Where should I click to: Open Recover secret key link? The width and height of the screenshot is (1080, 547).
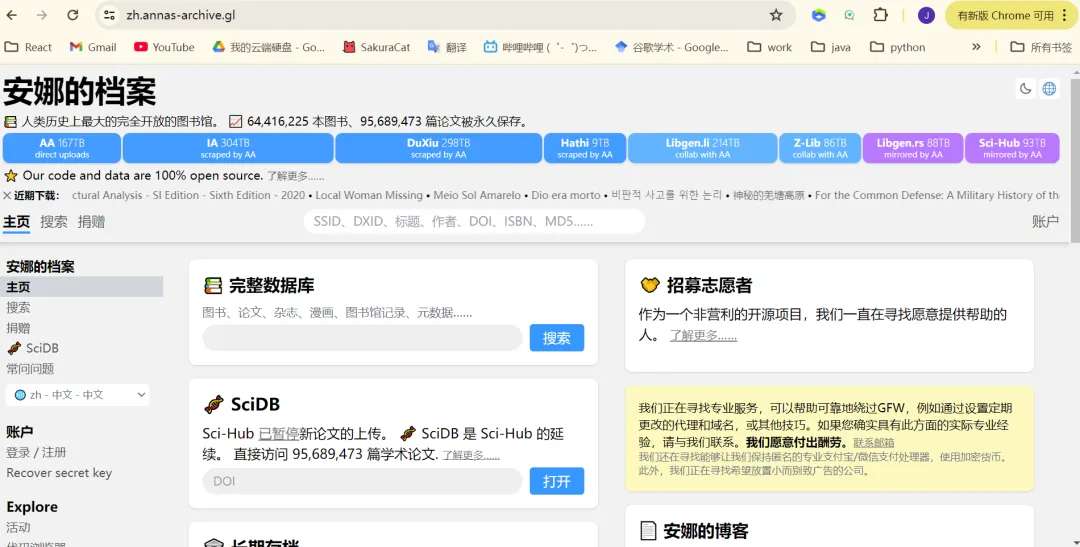pos(59,473)
